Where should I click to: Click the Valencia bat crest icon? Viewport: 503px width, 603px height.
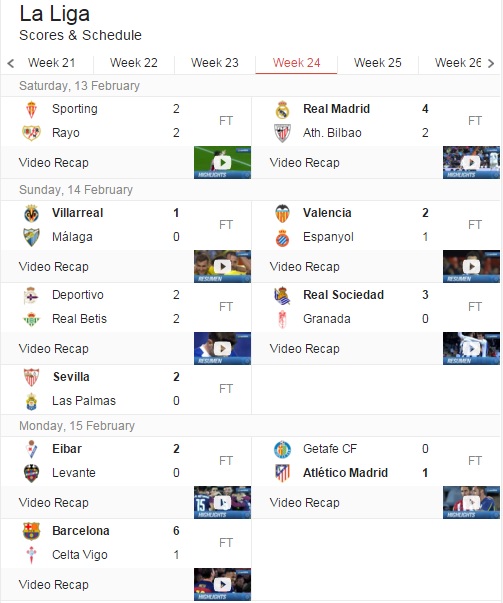(282, 213)
